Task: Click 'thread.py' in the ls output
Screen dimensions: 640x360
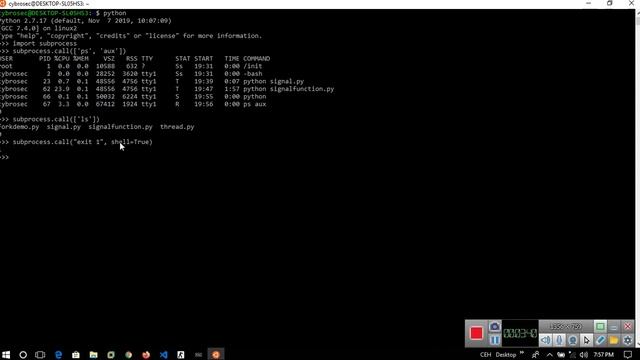Action: pos(177,127)
